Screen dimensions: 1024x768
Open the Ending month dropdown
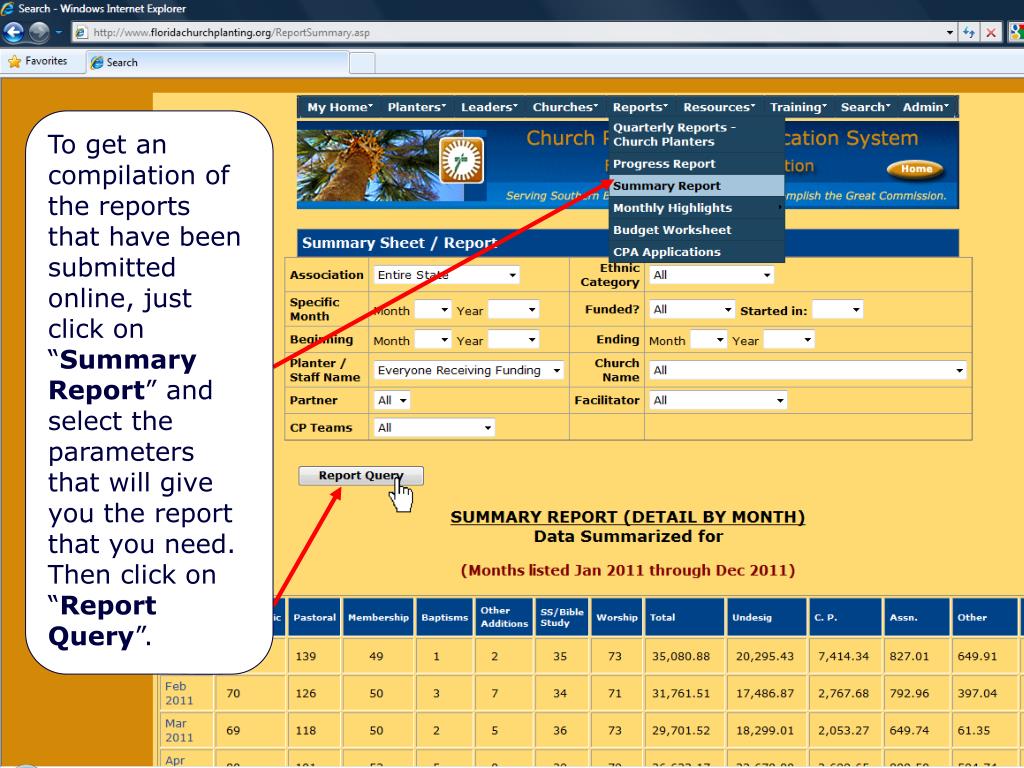tap(709, 340)
